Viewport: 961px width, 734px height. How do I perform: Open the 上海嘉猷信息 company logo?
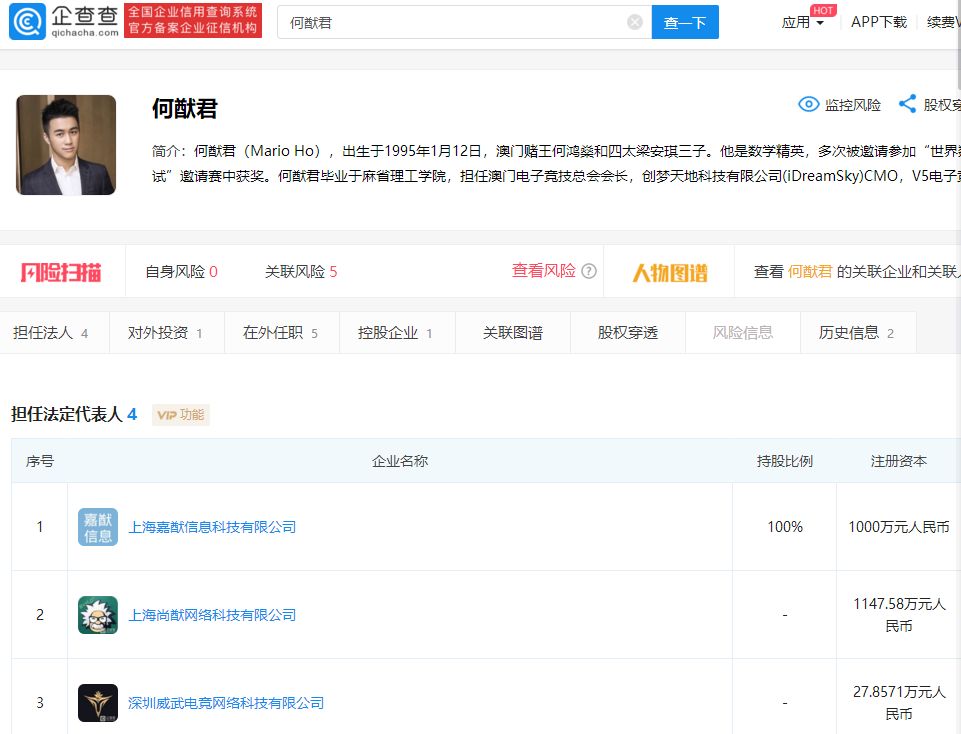pyautogui.click(x=98, y=527)
